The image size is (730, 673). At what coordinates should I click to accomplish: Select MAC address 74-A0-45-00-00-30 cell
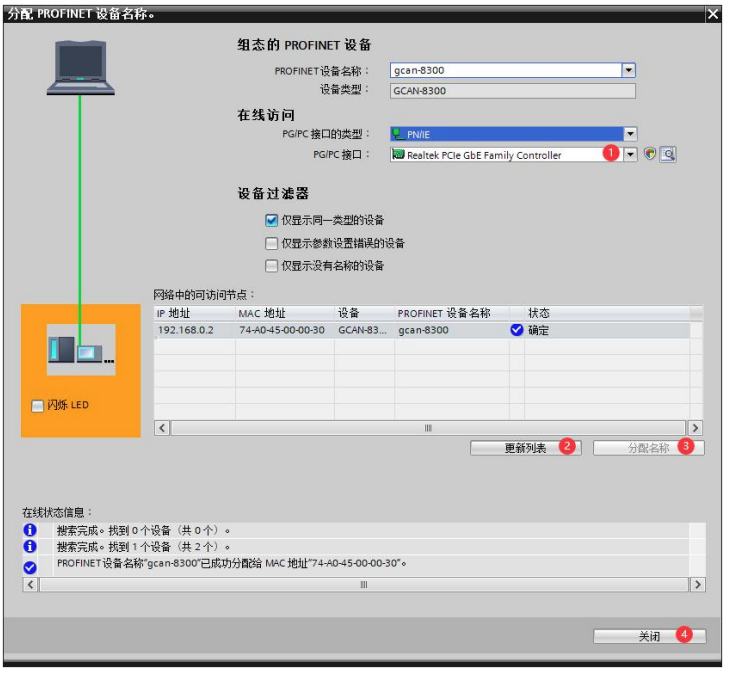(x=284, y=330)
